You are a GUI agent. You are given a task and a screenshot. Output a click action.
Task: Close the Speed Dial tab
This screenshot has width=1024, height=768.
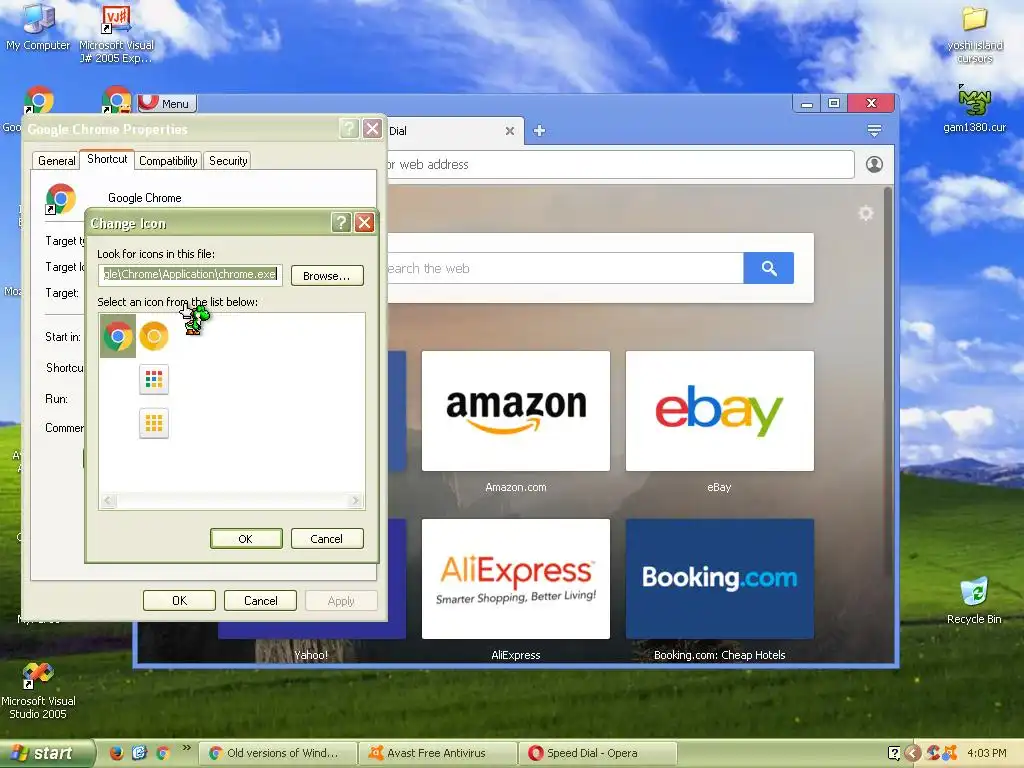click(510, 131)
